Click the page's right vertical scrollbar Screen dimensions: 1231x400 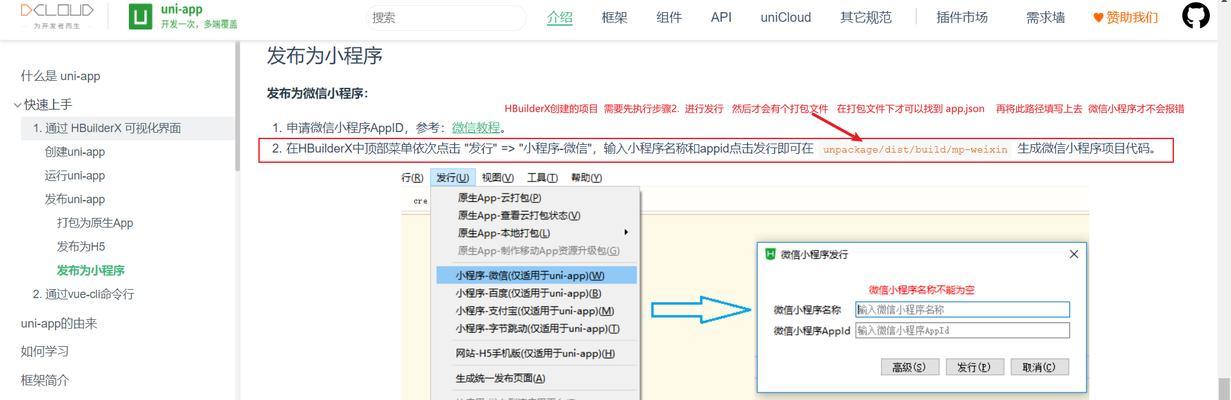tap(1224, 388)
